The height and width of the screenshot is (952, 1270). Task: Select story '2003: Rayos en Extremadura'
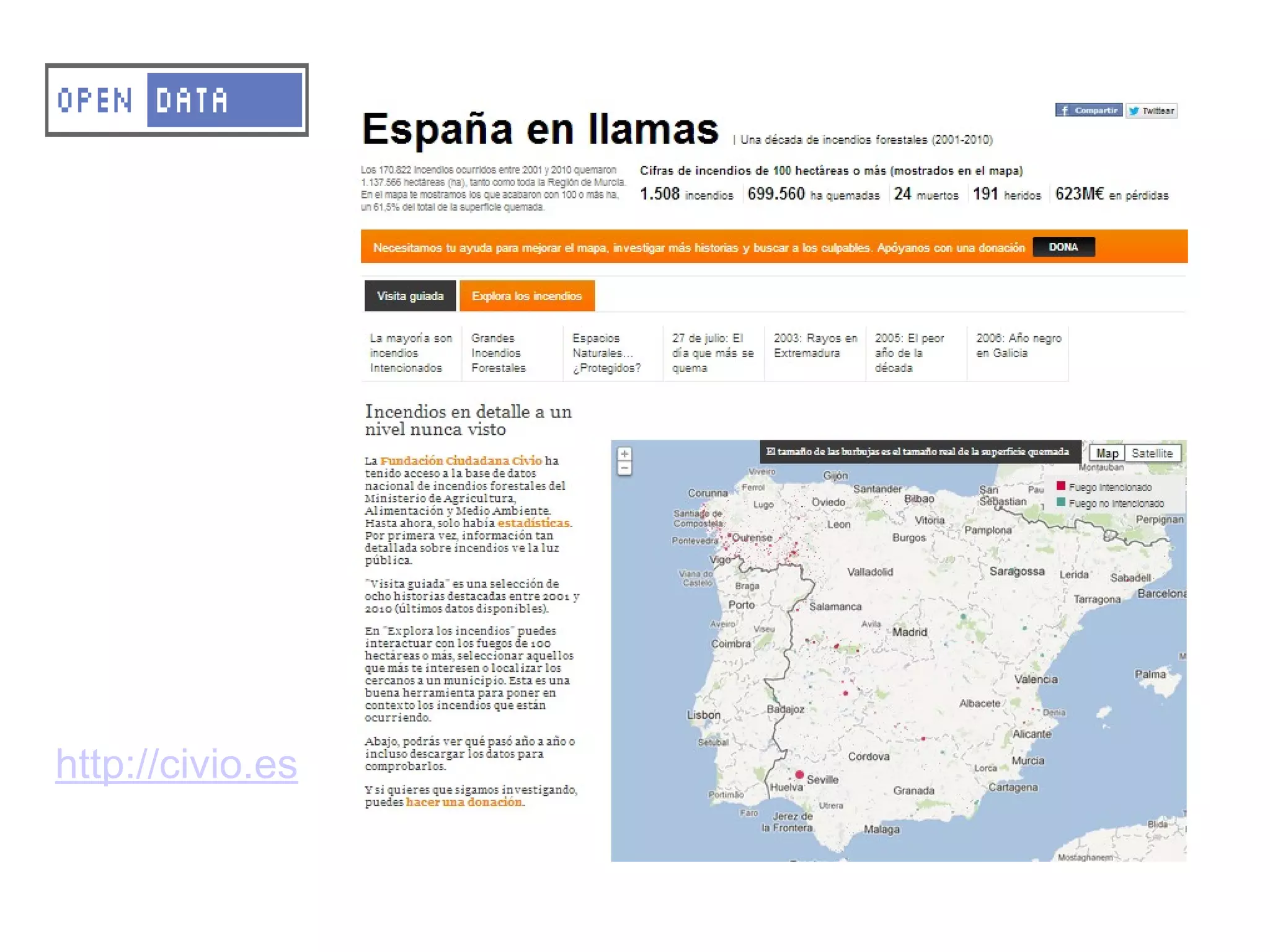click(x=815, y=345)
